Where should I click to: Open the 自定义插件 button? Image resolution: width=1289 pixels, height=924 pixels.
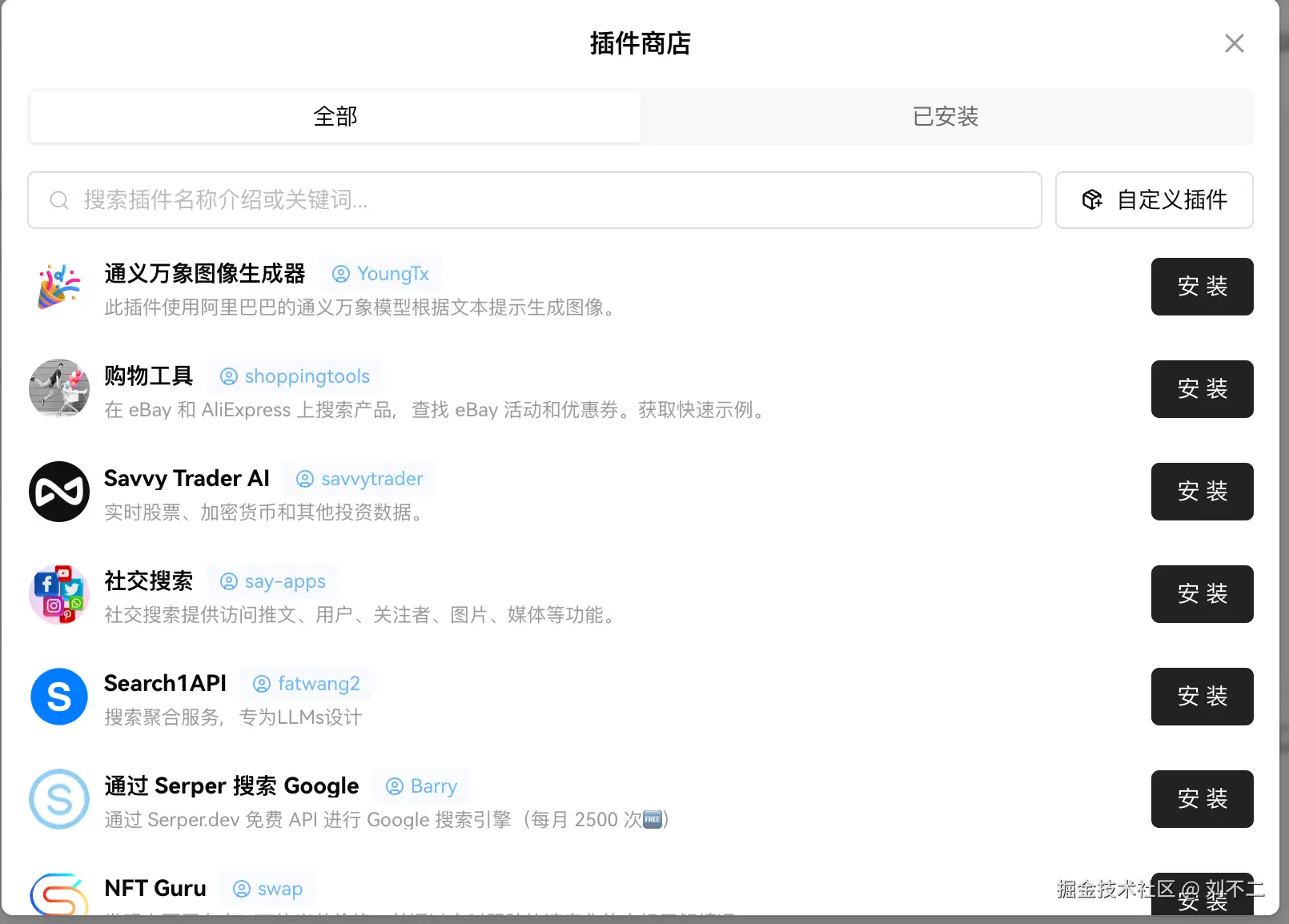click(1154, 200)
